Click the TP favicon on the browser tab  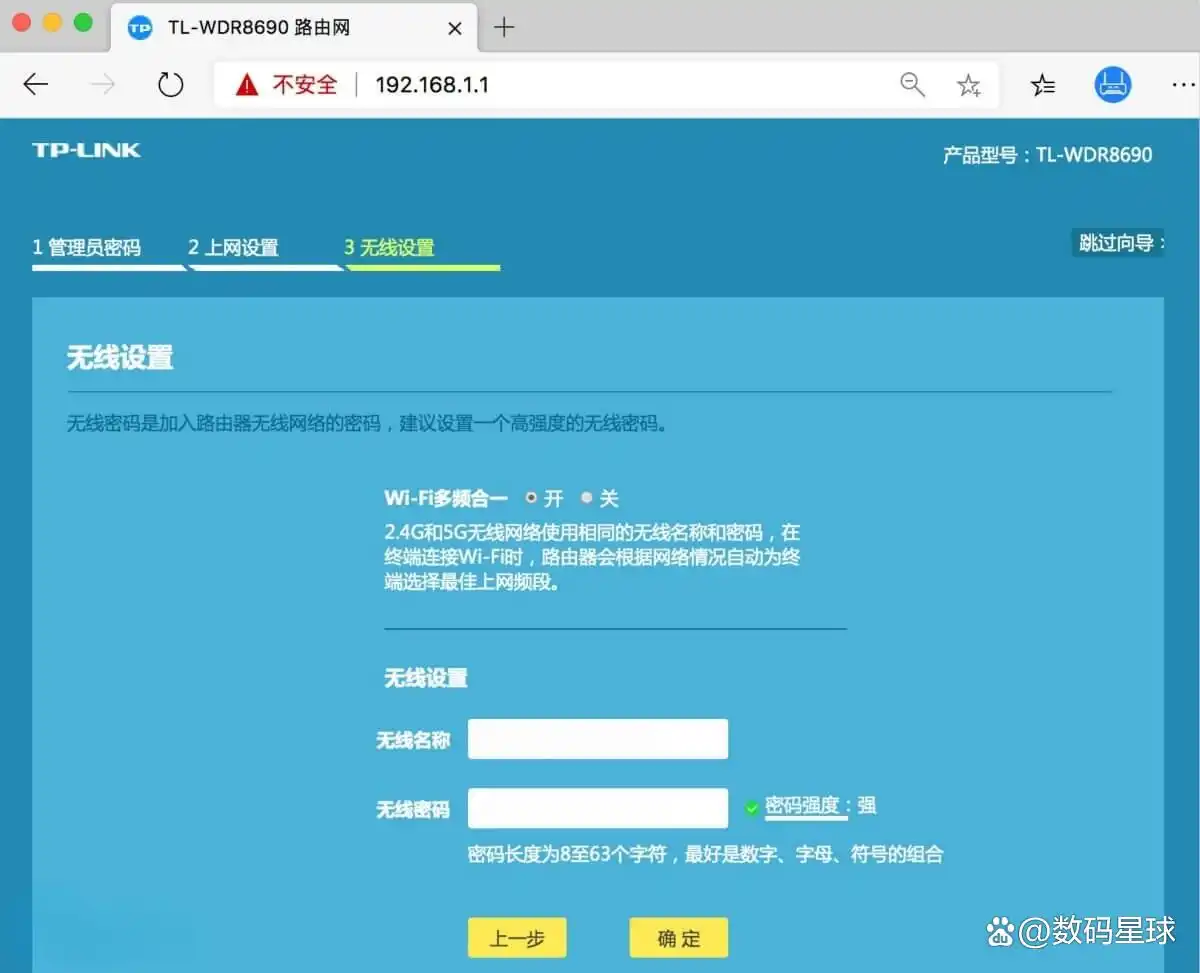point(141,27)
